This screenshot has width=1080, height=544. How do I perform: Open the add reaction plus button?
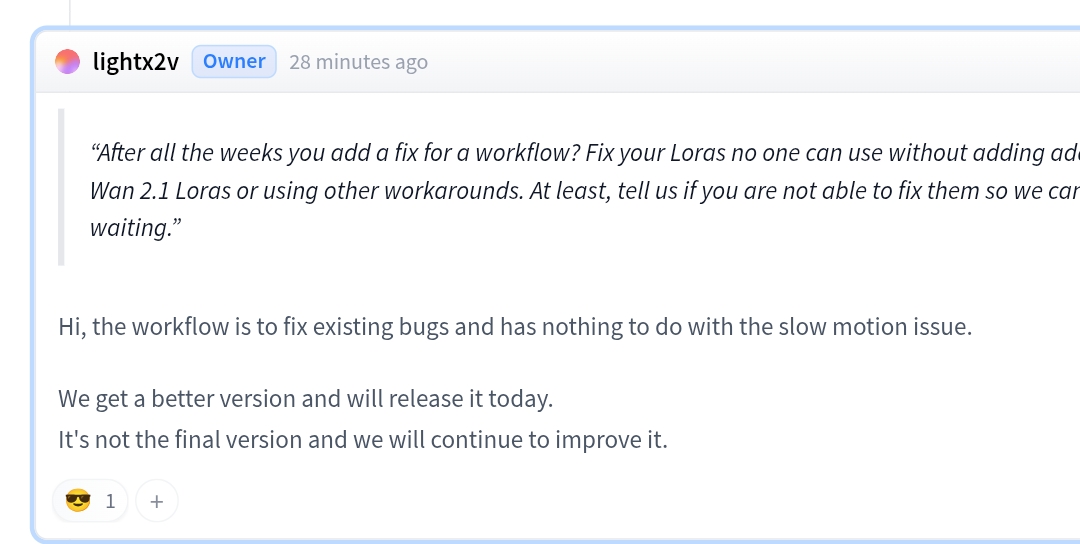click(x=156, y=501)
